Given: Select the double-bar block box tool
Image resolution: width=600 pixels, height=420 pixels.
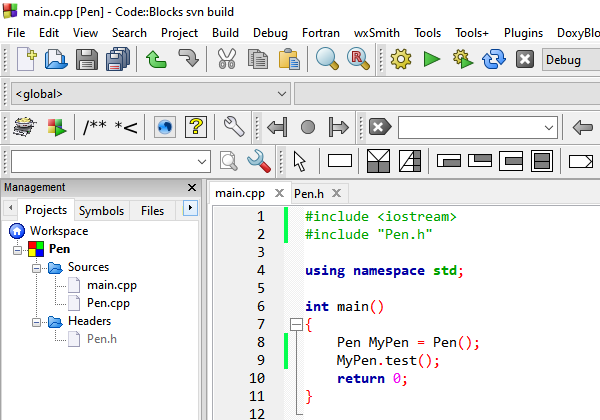Looking at the screenshot, I should pos(542,161).
